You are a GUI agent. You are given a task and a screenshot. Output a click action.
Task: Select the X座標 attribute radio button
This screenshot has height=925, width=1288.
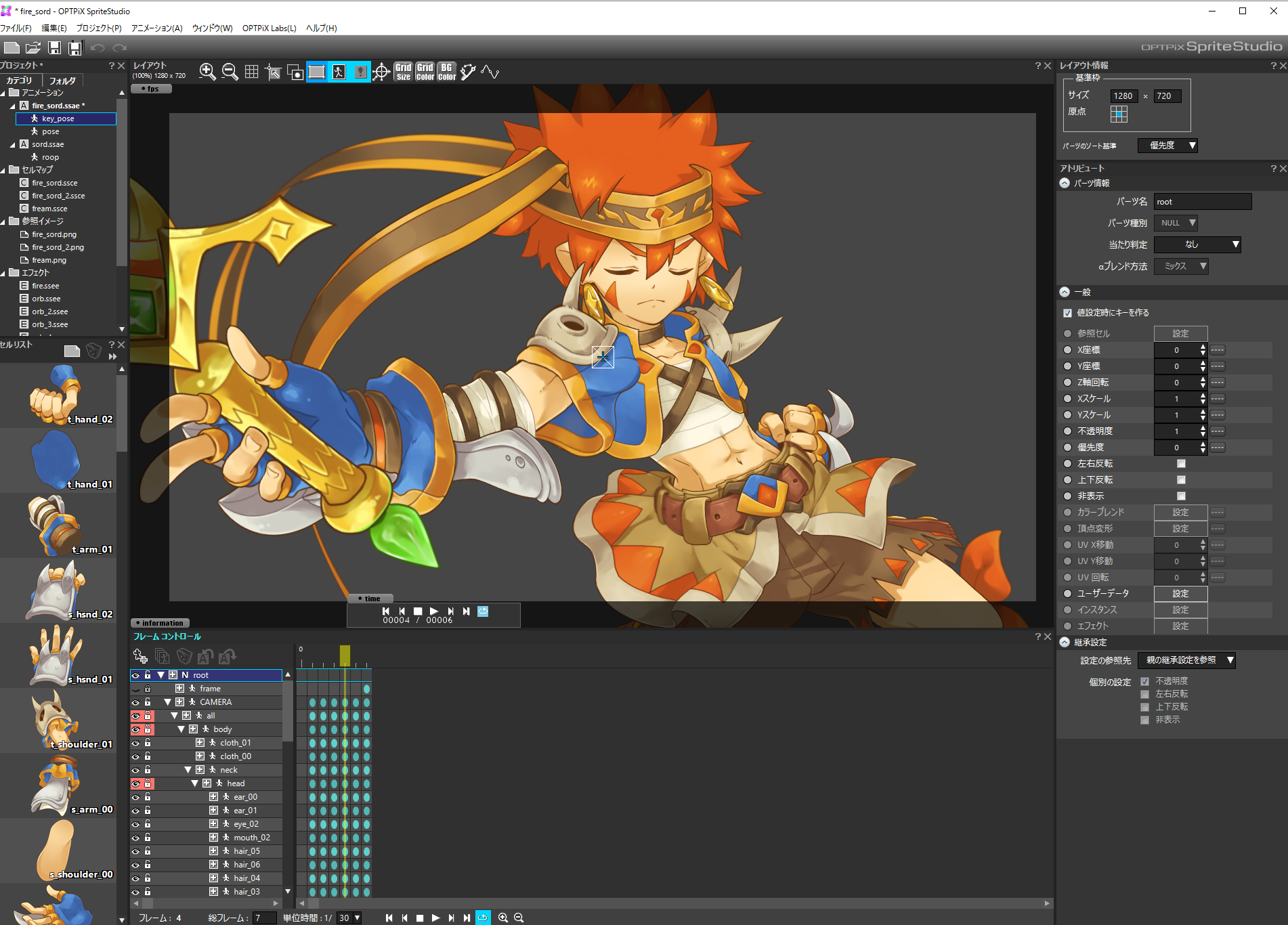click(1068, 350)
